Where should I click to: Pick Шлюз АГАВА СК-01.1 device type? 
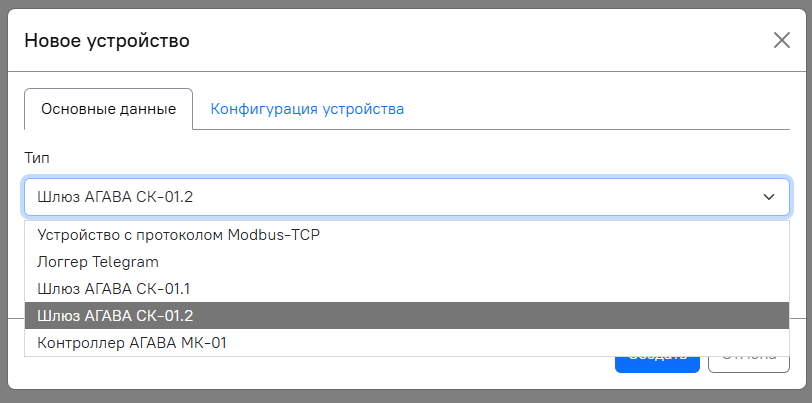click(113, 289)
